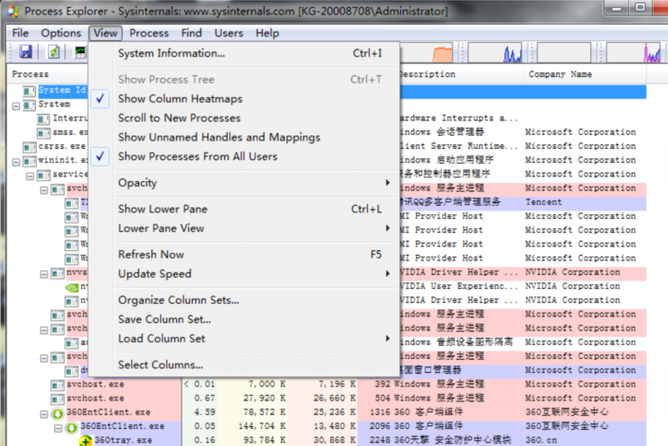Click the NVIDIA nvvsvc process icon
668x446 pixels.
pyautogui.click(x=57, y=272)
